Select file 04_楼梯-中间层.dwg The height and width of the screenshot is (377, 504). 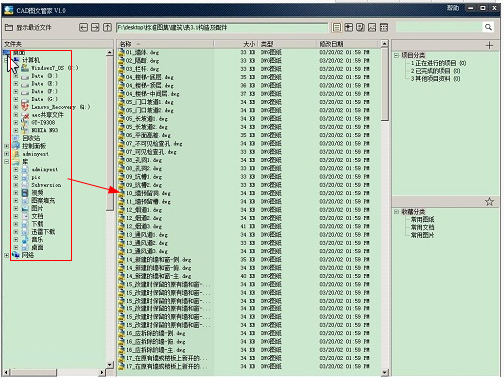(153, 94)
